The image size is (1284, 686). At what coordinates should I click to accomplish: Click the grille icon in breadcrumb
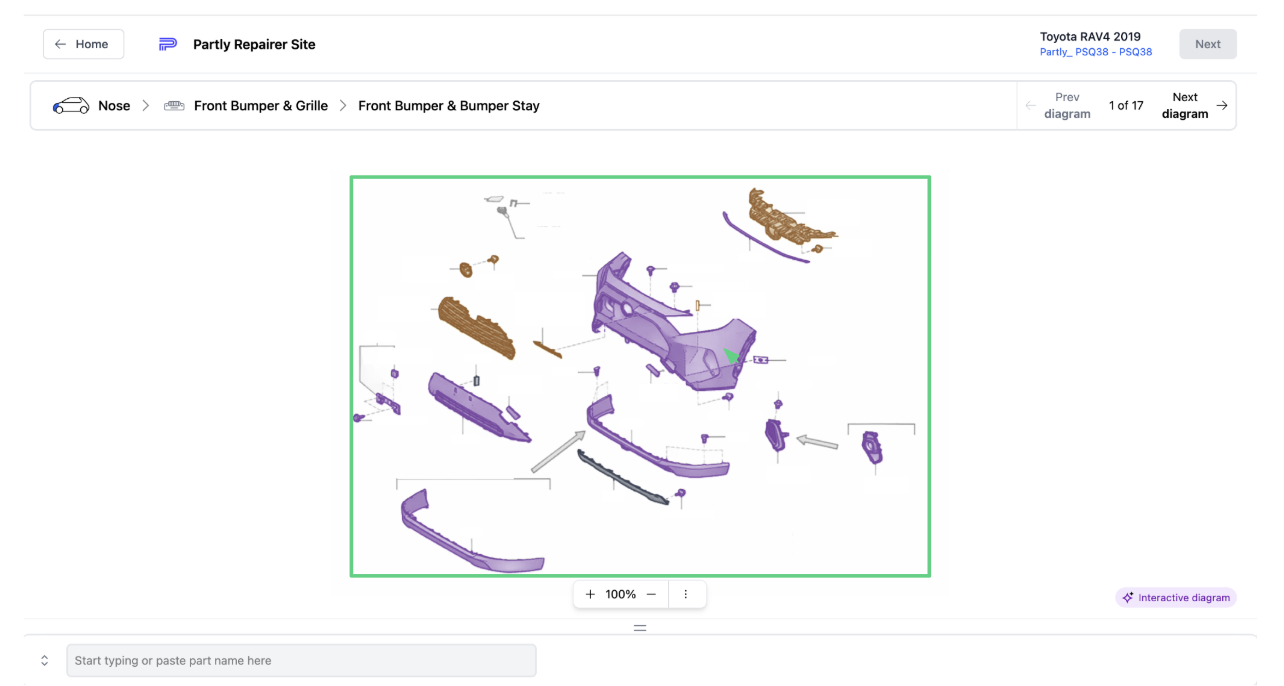(x=174, y=106)
